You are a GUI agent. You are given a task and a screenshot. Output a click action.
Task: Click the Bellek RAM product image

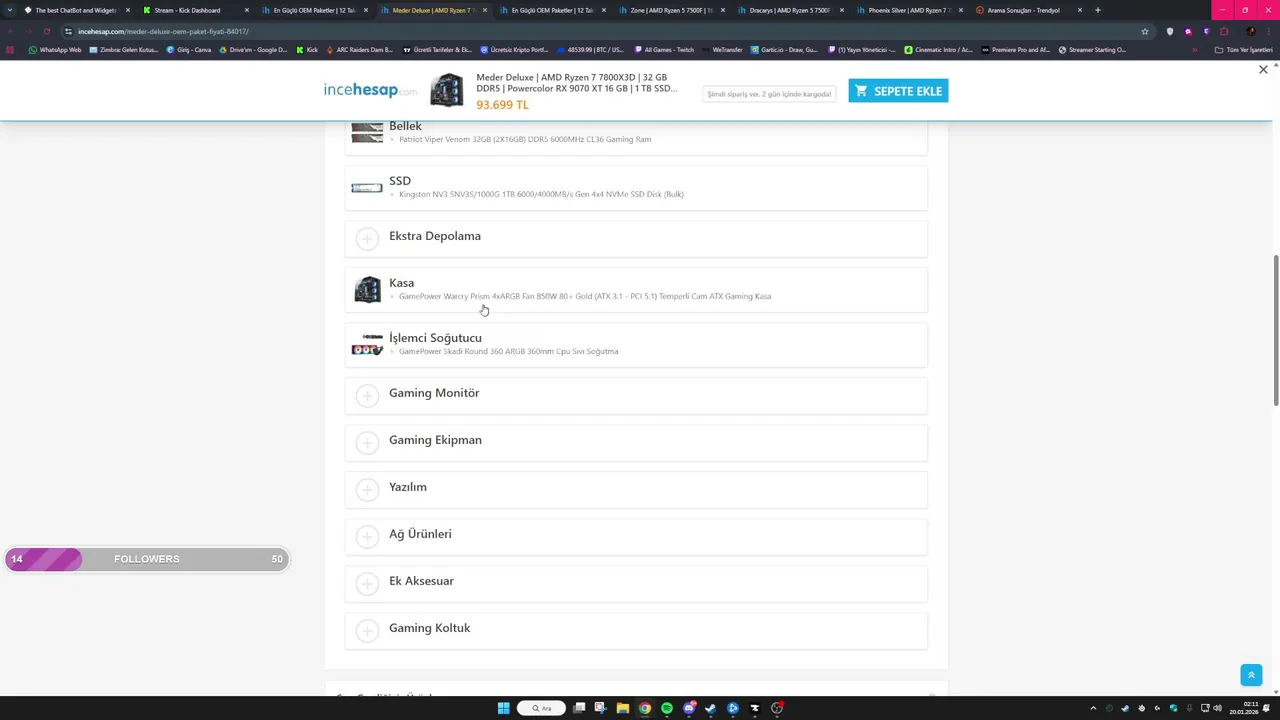click(x=367, y=132)
